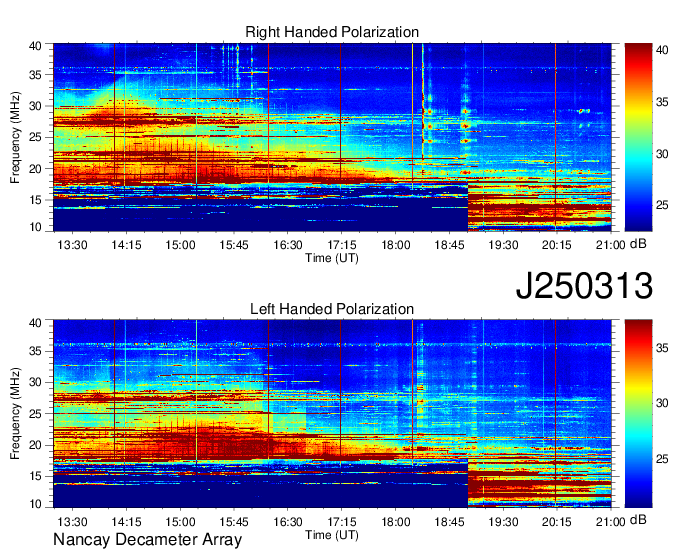The image size is (680, 552).
Task: Click the 10 MHz tick on Right Handed frequency axis
Action: click(35, 227)
